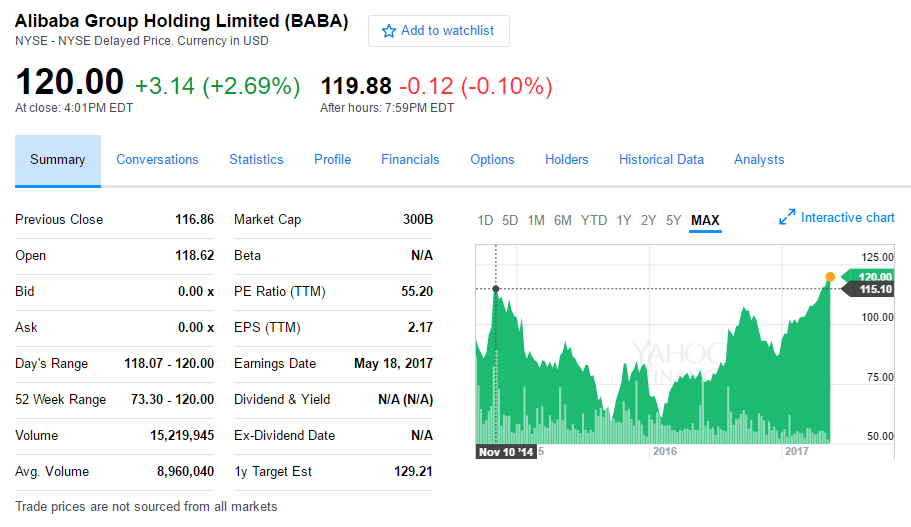Click the Avg. Volume value 8,960,040

[x=185, y=472]
